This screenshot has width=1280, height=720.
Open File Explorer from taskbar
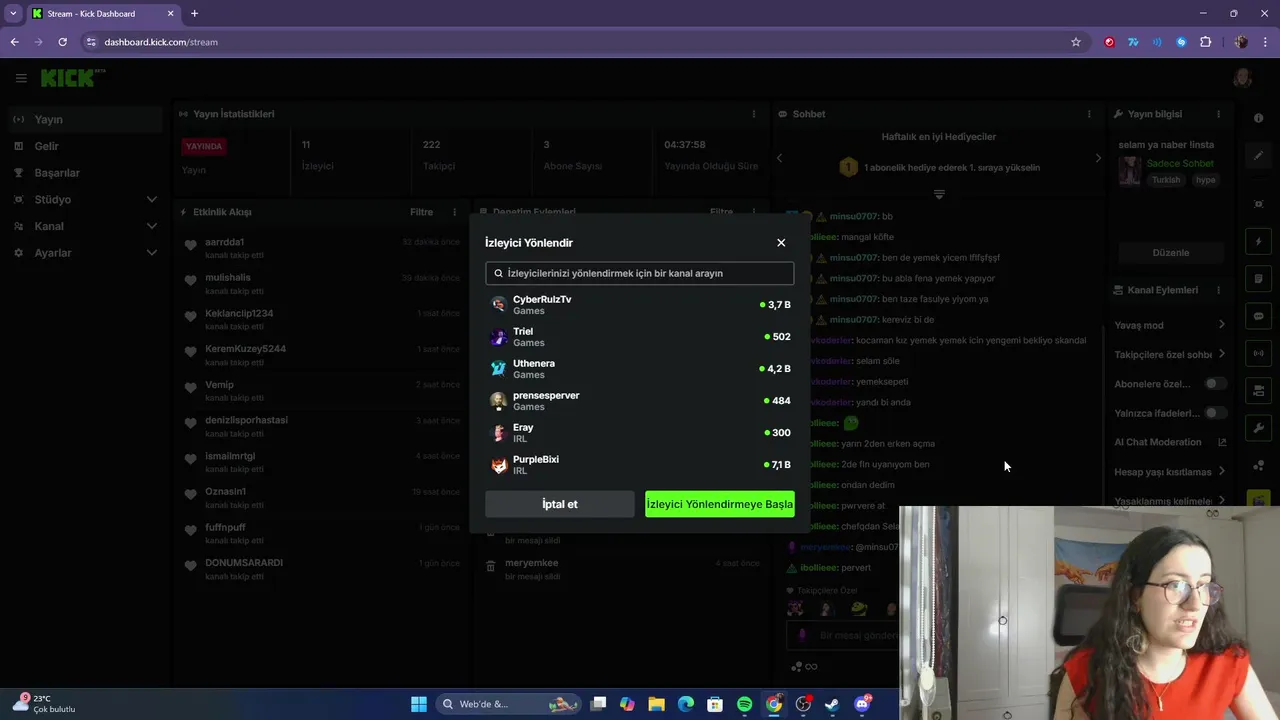[x=657, y=704]
